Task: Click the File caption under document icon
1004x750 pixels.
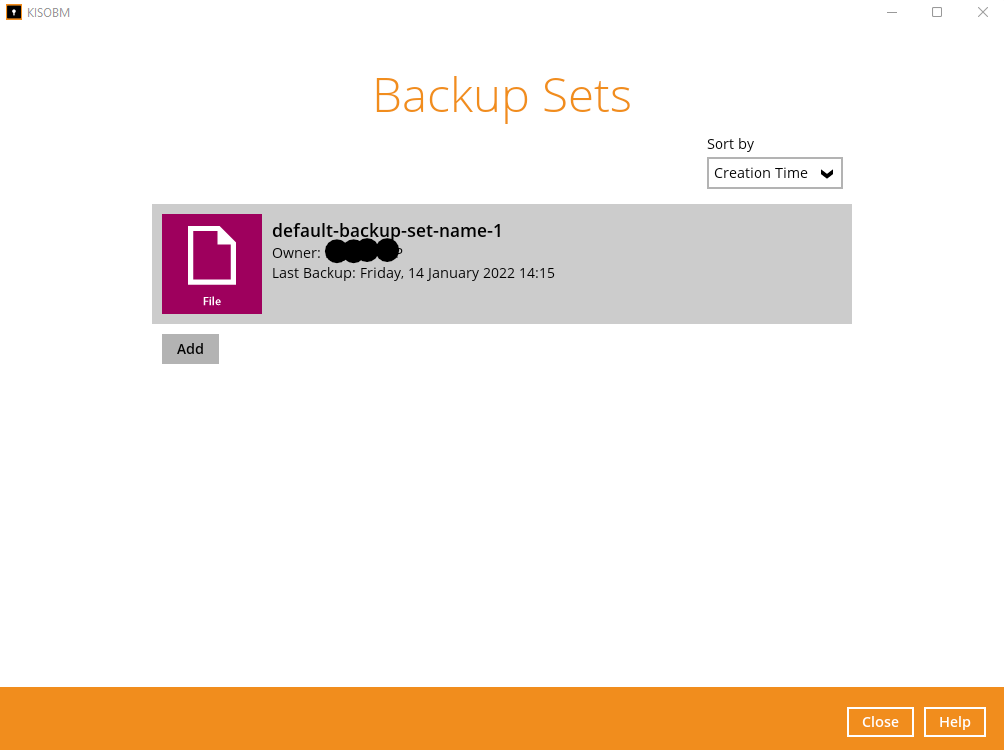Action: click(x=212, y=301)
